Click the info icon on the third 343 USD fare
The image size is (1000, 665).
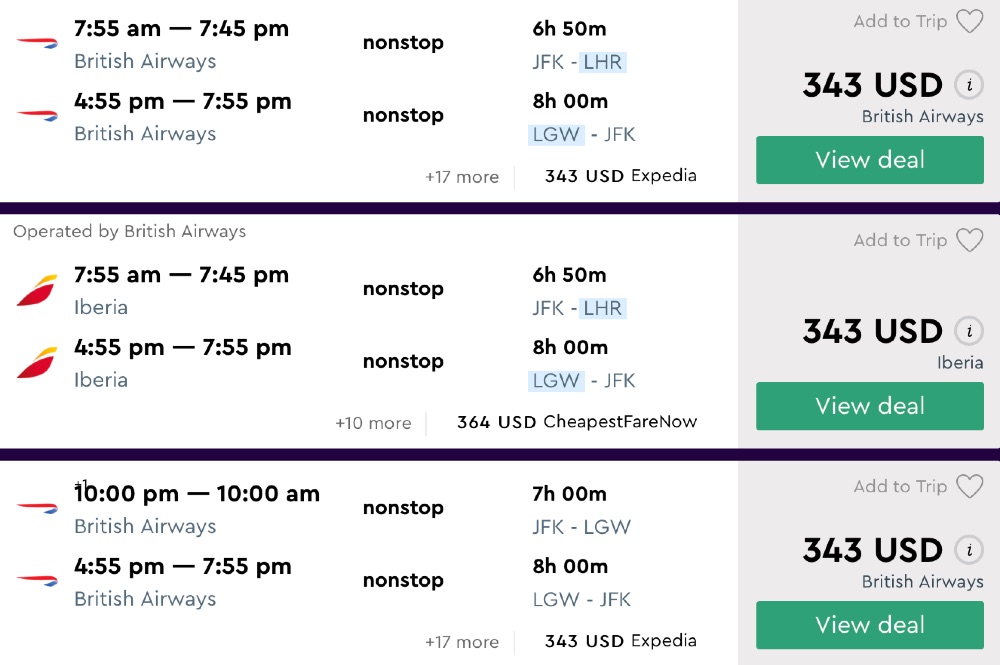click(x=968, y=550)
